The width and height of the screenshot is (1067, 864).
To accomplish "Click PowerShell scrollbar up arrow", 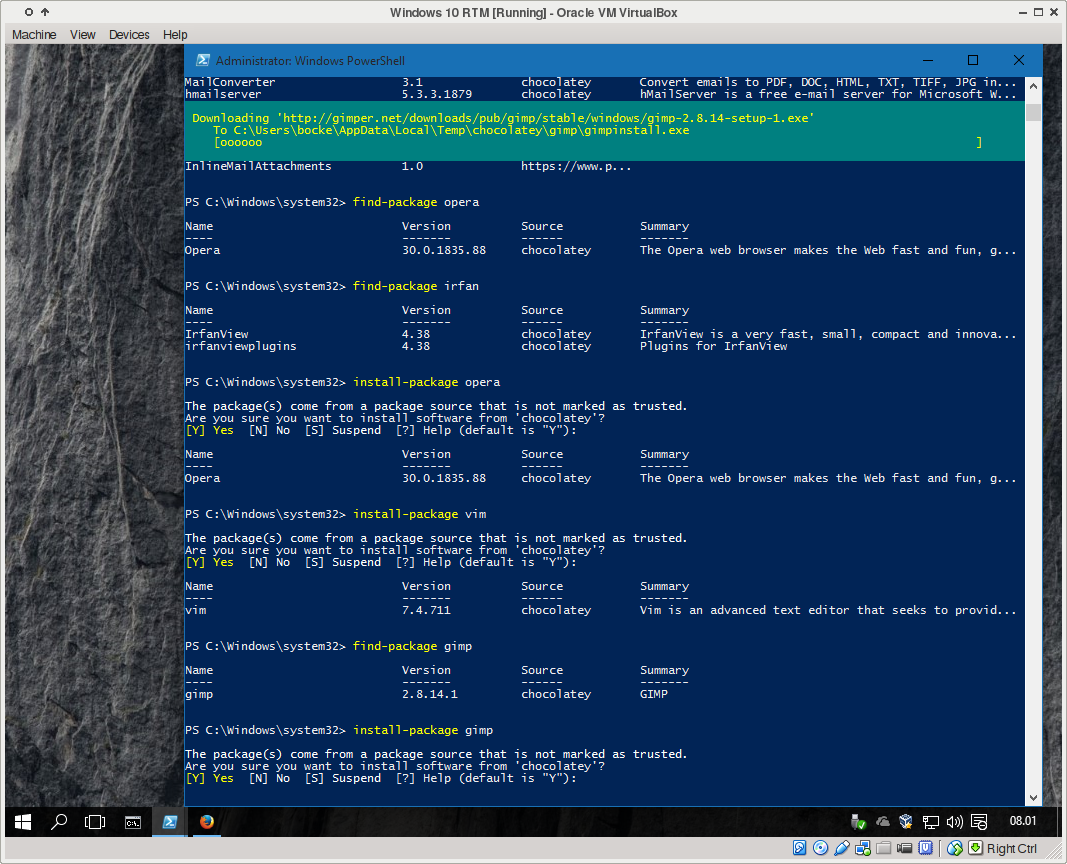I will 1033,86.
